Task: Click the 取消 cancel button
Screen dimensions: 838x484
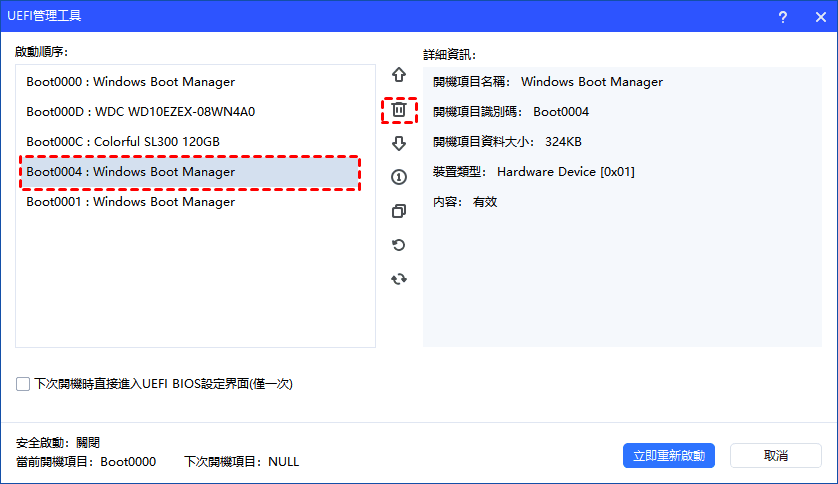Action: tap(776, 456)
